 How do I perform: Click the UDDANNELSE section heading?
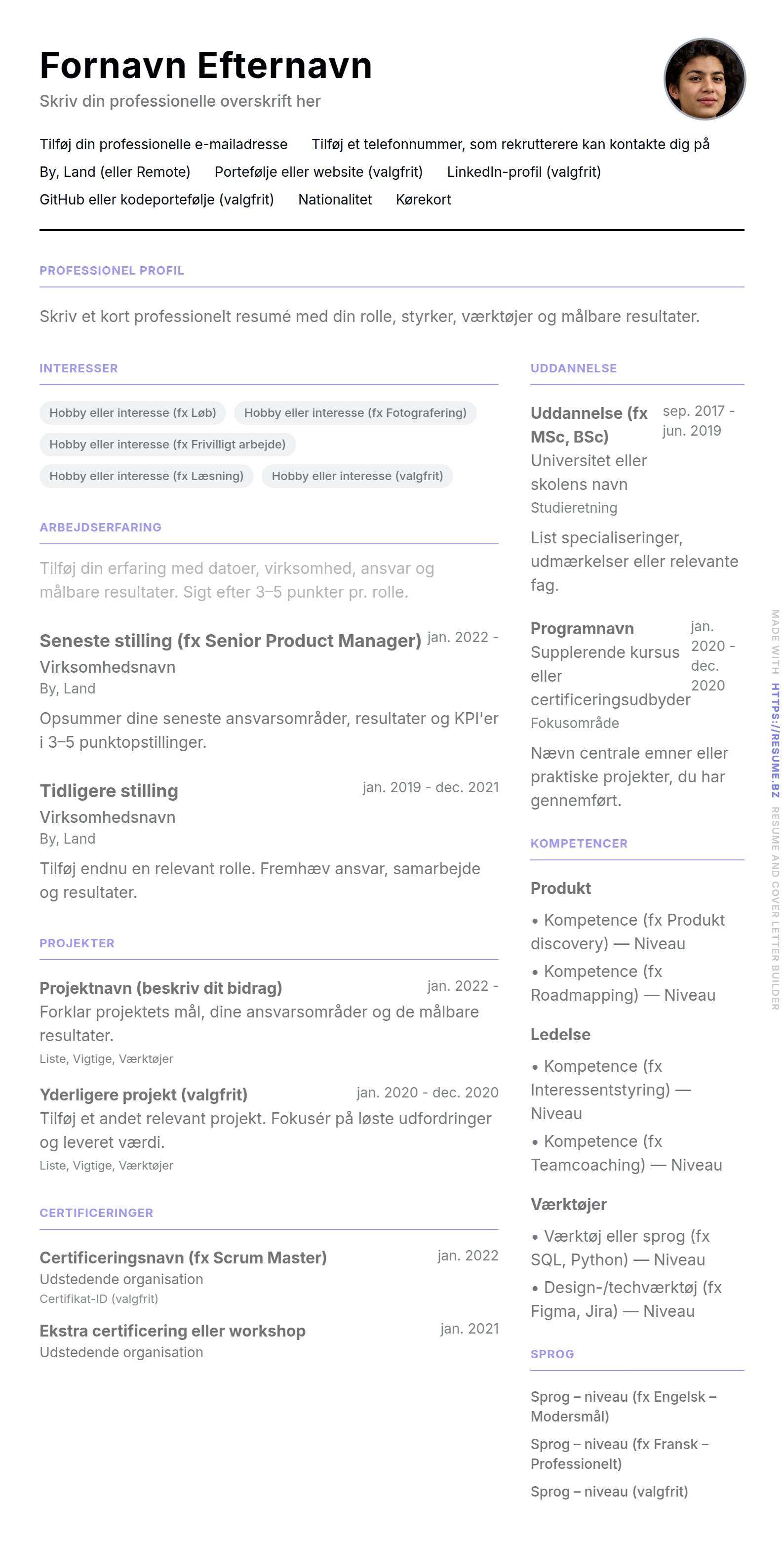tap(573, 368)
